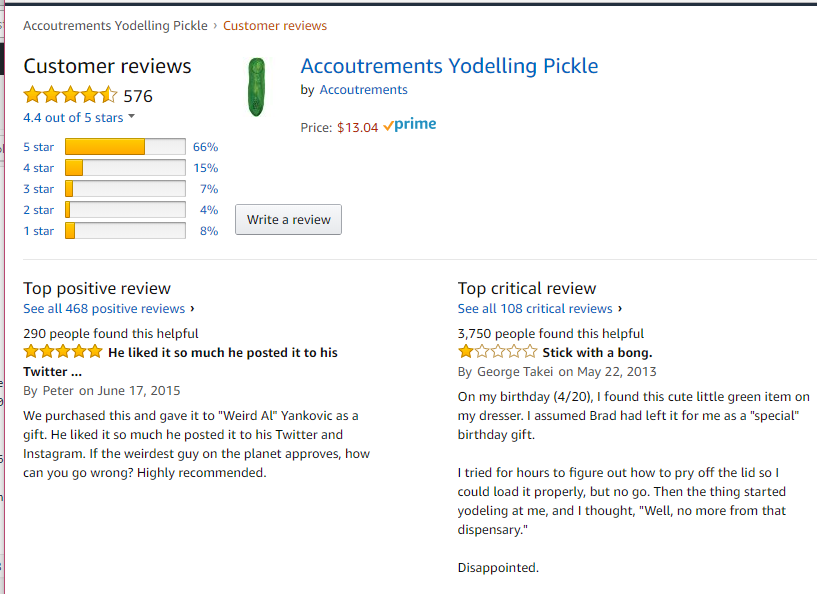Open the Accoutrements Yodelling Pickle product title
Viewport: 817px width, 594px height.
[449, 66]
